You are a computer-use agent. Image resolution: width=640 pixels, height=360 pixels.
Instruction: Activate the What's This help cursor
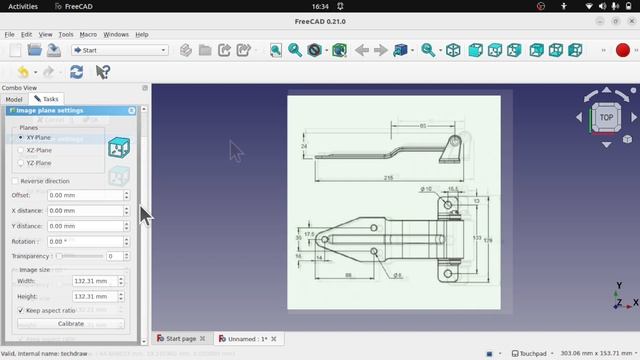tap(103, 72)
